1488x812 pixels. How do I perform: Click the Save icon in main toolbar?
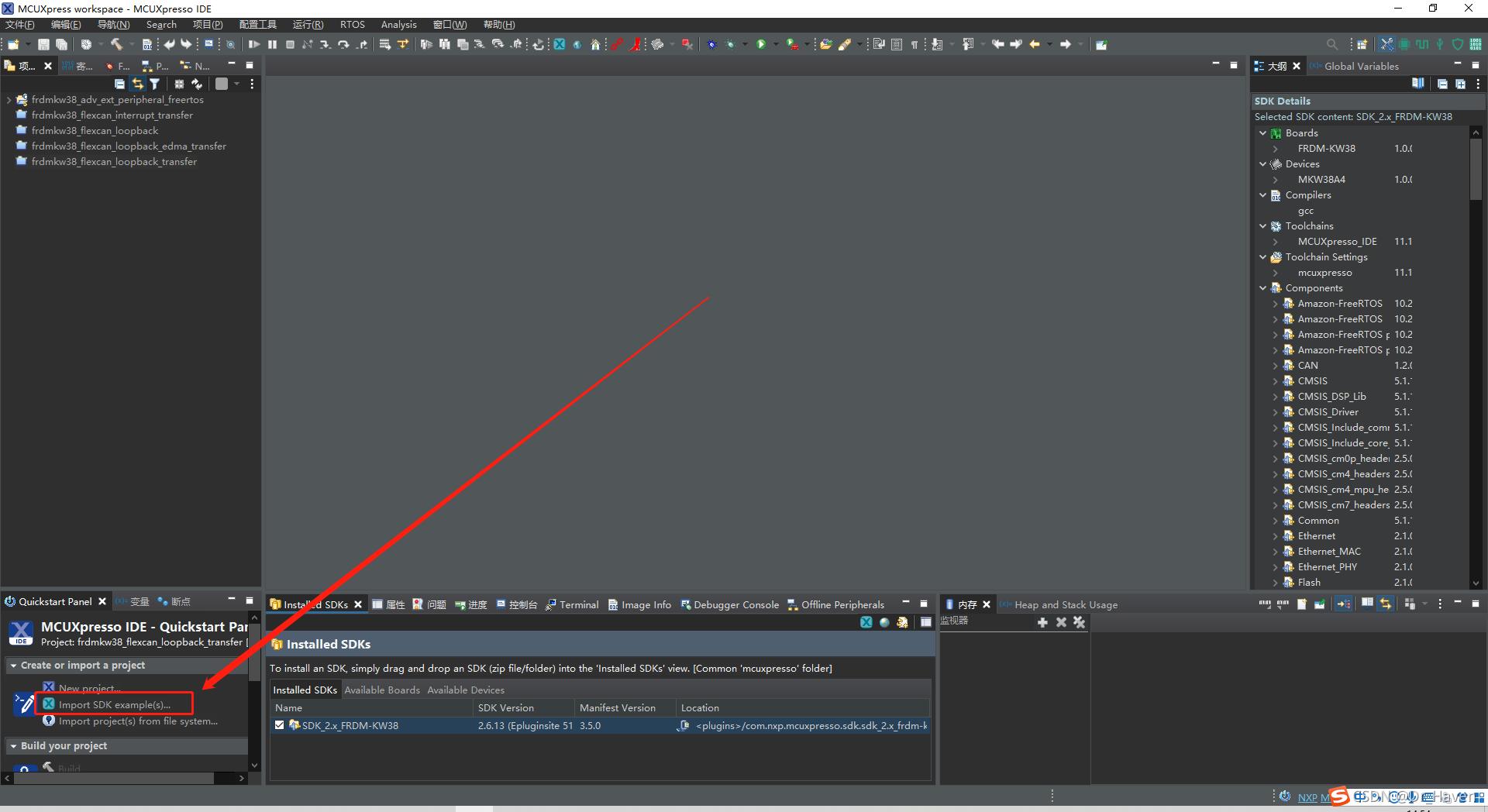coord(43,44)
